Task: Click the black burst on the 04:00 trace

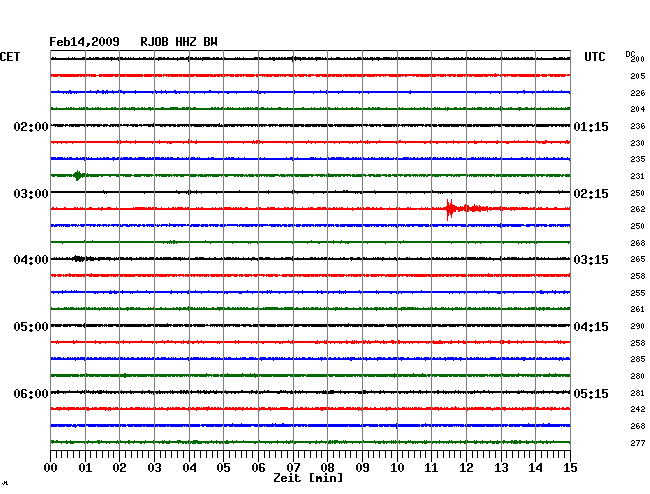Action: click(82, 259)
